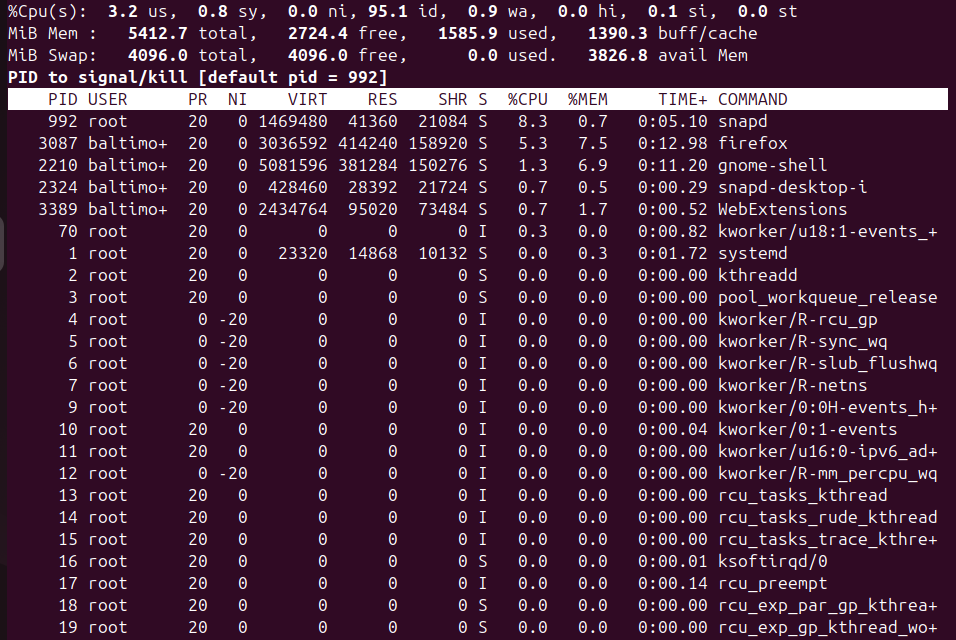Select the snapd-desktop-i process name
The image size is (956, 640).
click(x=792, y=187)
